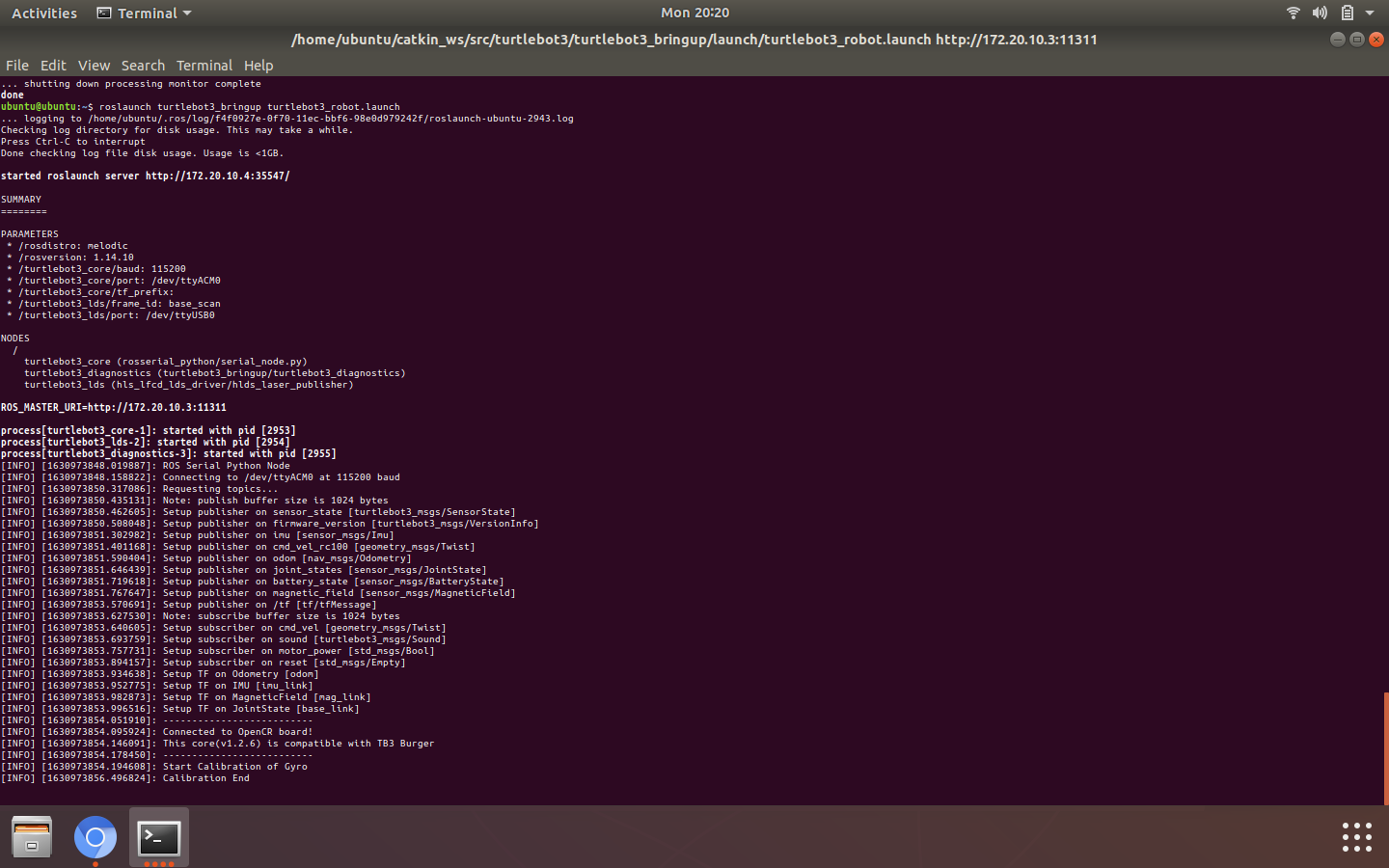Viewport: 1389px width, 868px height.
Task: Open the Edit menu
Action: (53, 66)
